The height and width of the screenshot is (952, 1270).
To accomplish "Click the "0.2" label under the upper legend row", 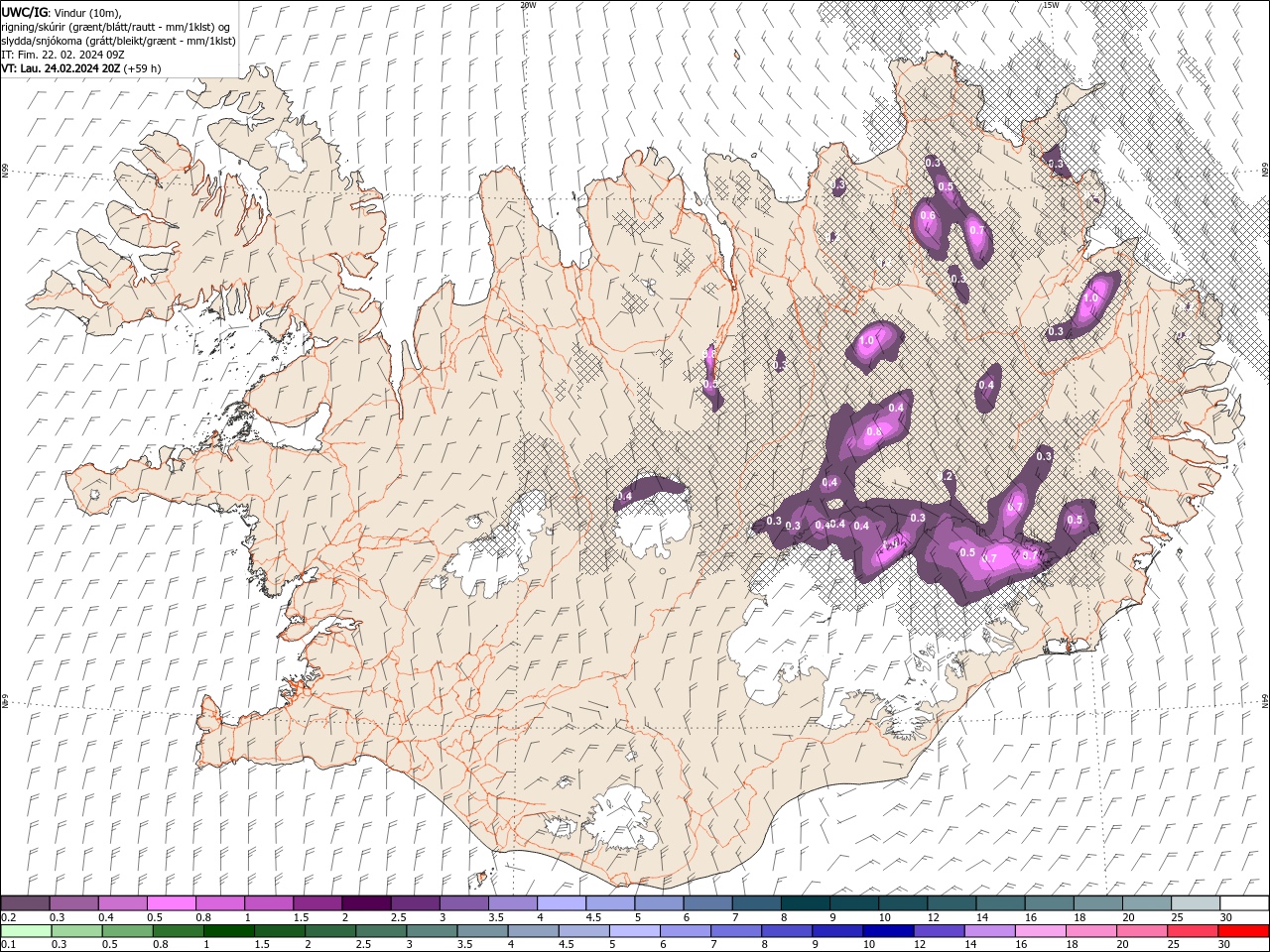I will (x=9, y=917).
